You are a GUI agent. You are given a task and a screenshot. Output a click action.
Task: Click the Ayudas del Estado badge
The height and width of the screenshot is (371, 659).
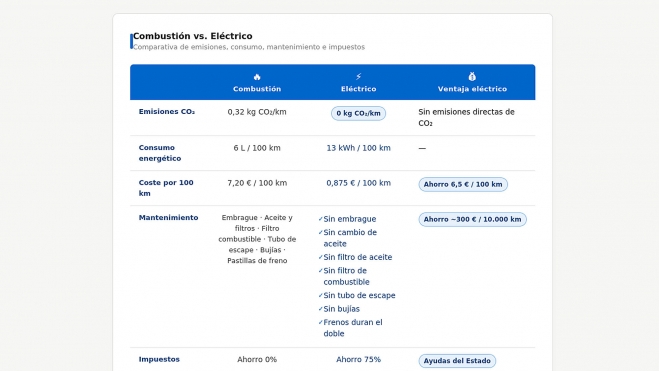click(457, 361)
